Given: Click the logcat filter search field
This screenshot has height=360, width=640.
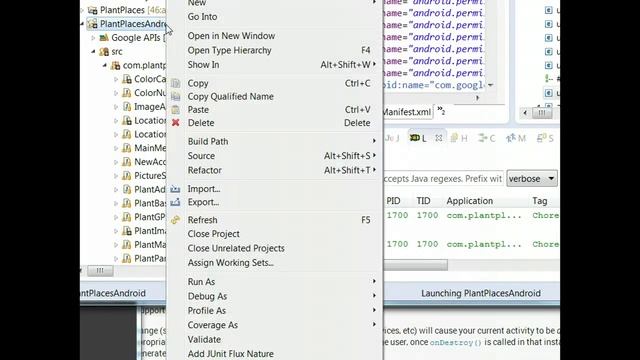Looking at the screenshot, I should click(443, 179).
